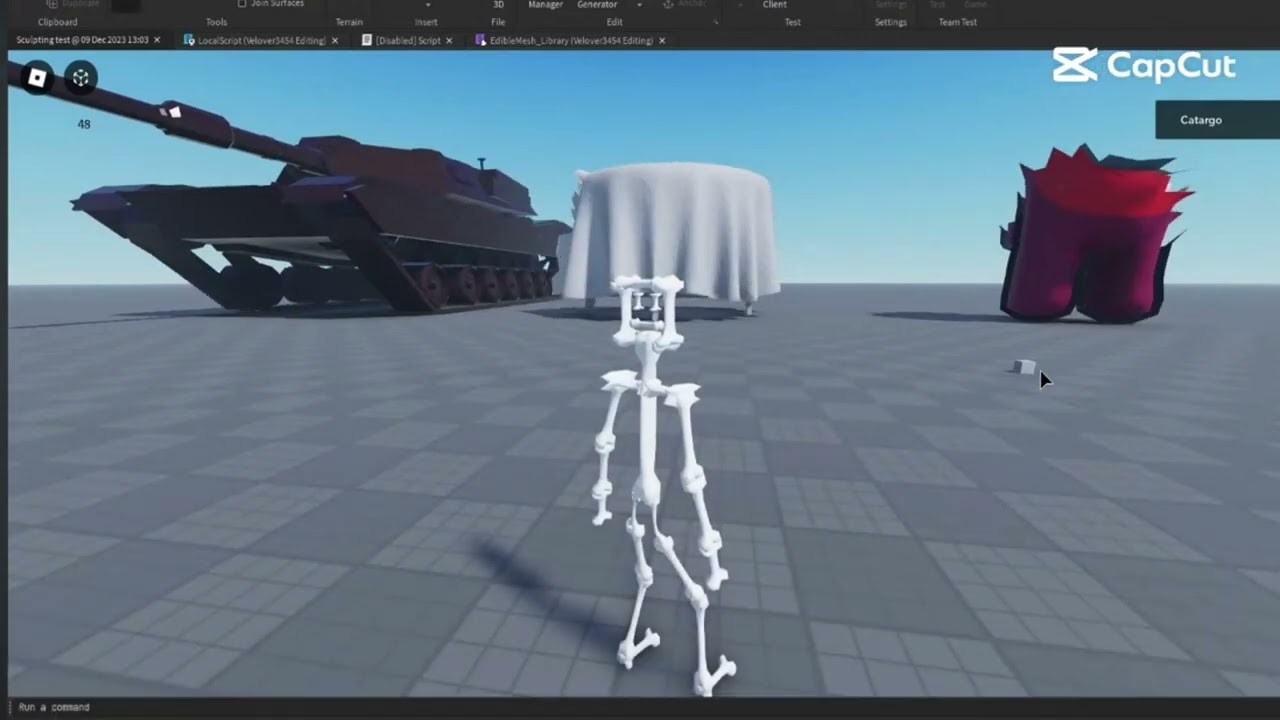Viewport: 1280px width, 720px height.
Task: Click the Catargo button
Action: 1218,120
